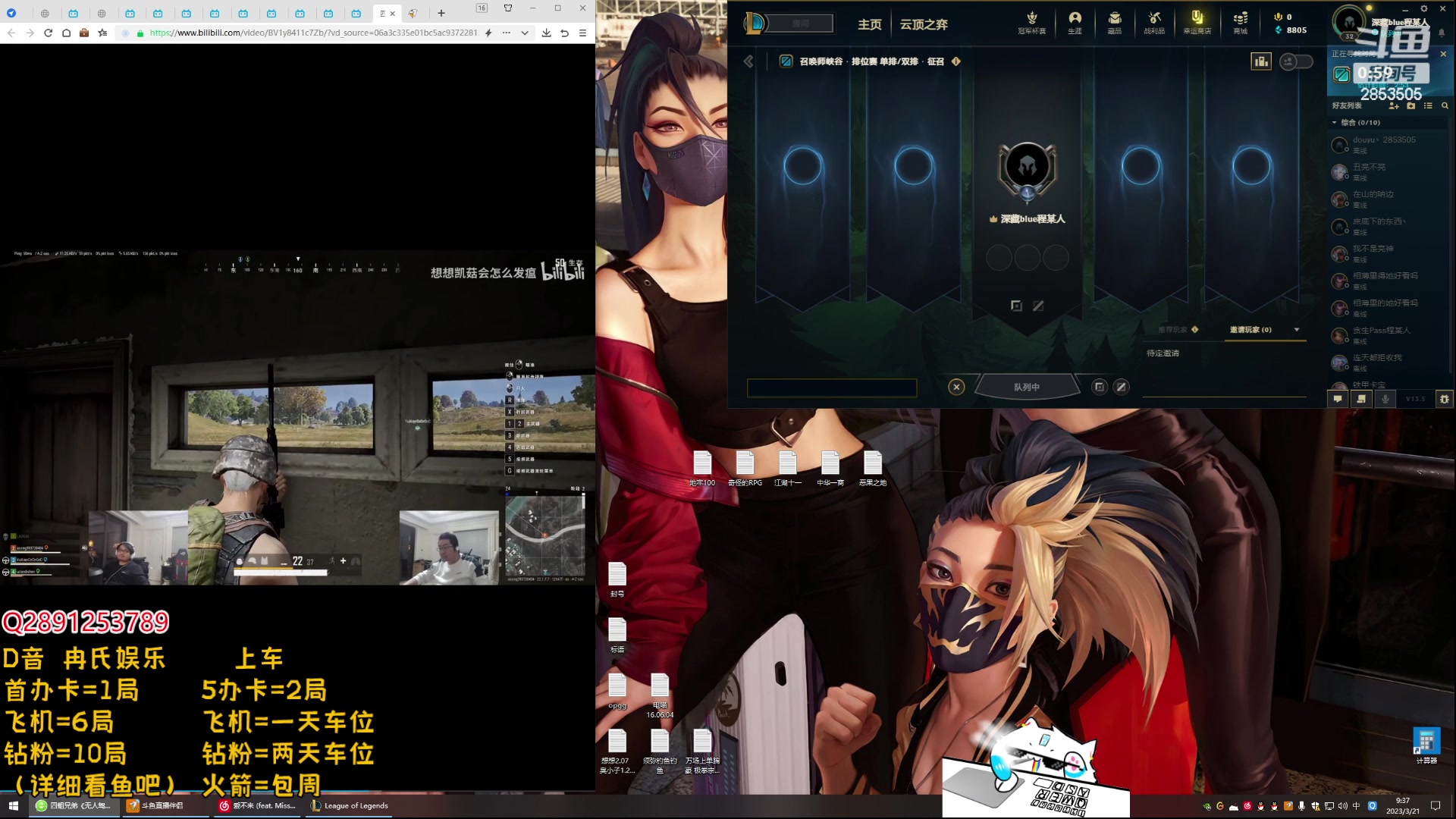This screenshot has height=819, width=1456.
Task: Toggle voice microphone at client bottom
Action: (x=1385, y=398)
